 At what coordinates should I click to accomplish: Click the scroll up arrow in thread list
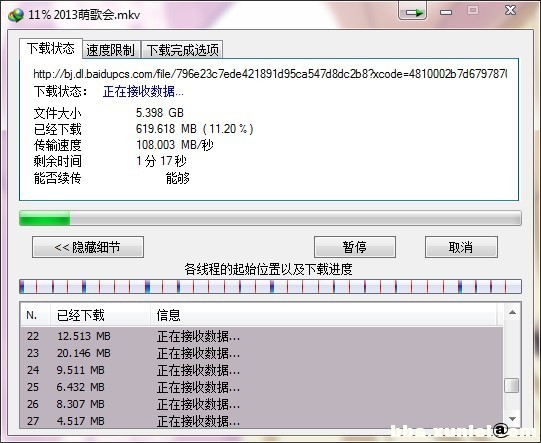[x=512, y=313]
